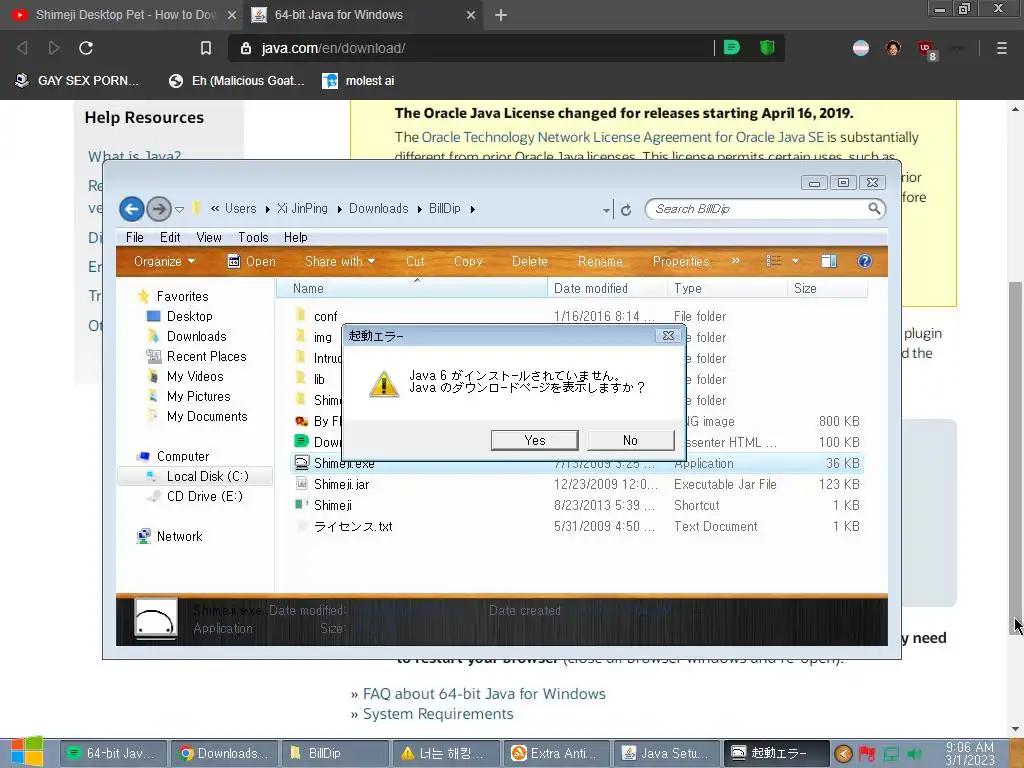Go back with the Explorer back arrow

click(x=131, y=209)
